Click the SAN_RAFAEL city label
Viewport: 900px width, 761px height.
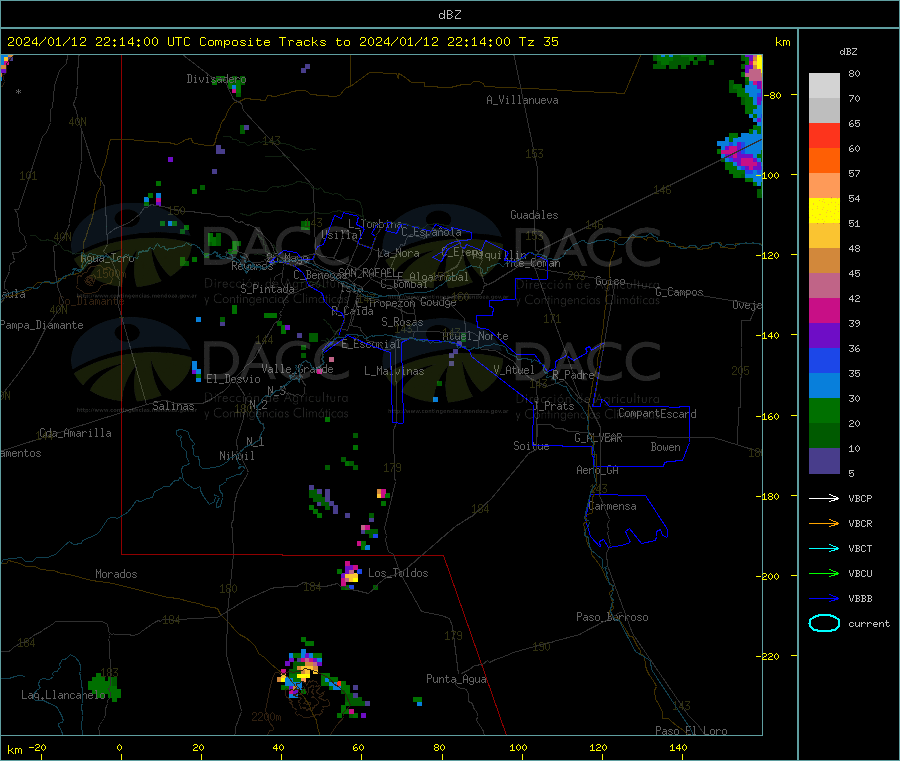coord(367,272)
